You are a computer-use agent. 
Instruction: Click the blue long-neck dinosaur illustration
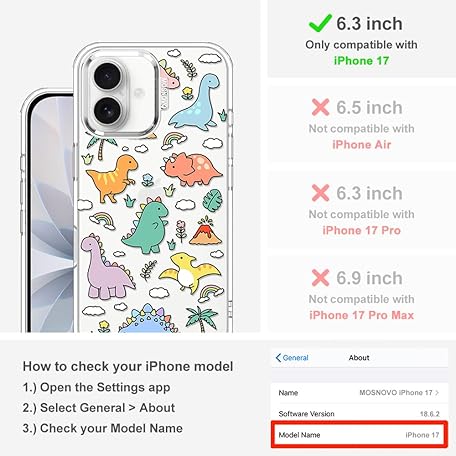(x=197, y=103)
